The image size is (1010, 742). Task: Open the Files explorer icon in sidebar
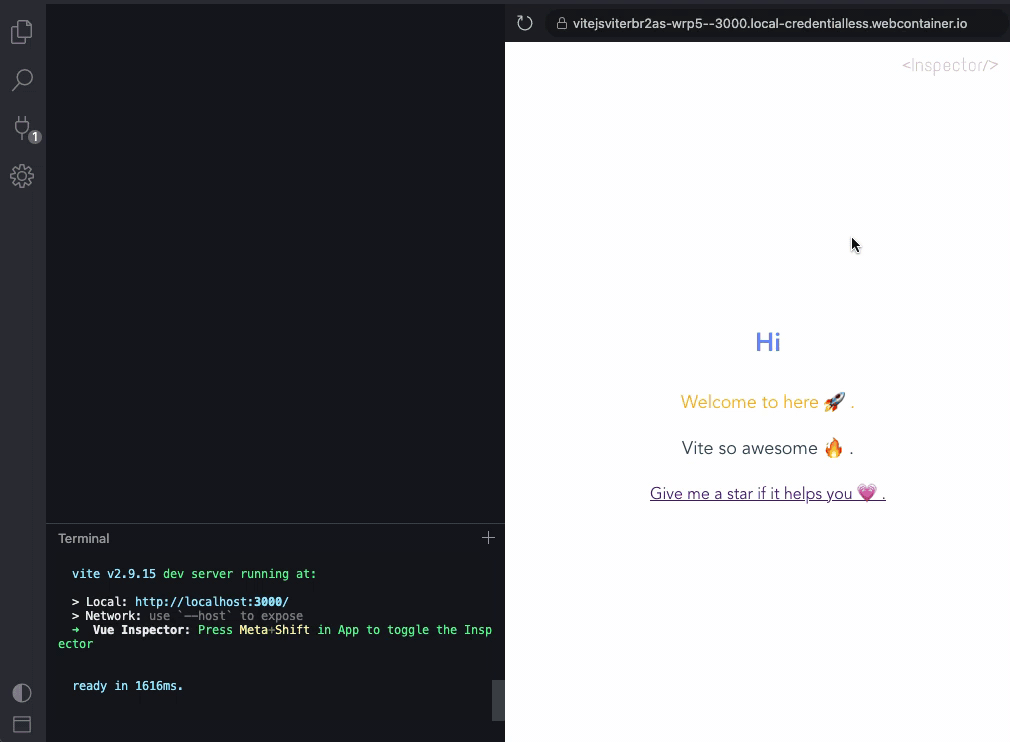point(22,32)
